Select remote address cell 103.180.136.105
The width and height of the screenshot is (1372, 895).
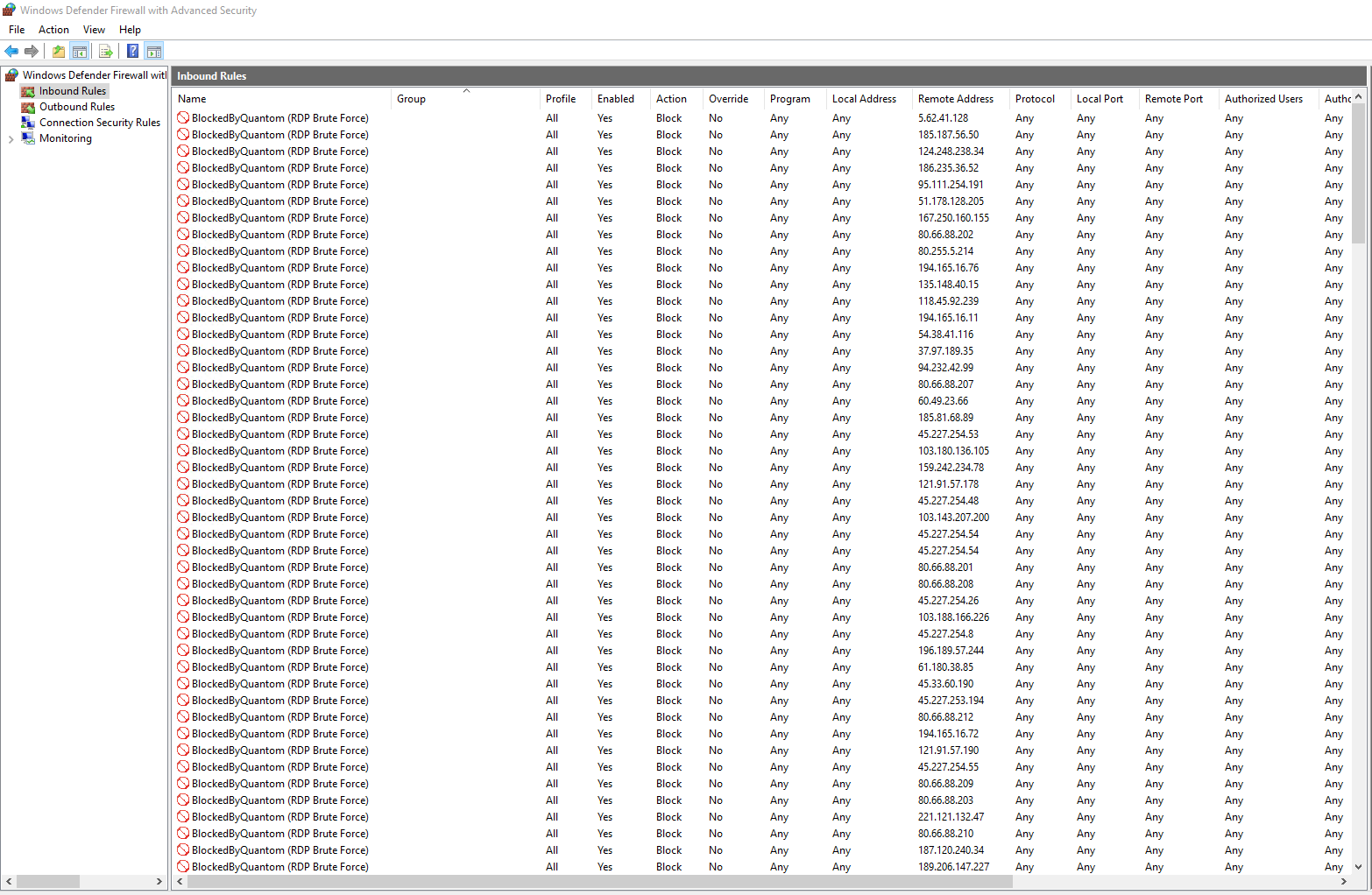tap(953, 451)
